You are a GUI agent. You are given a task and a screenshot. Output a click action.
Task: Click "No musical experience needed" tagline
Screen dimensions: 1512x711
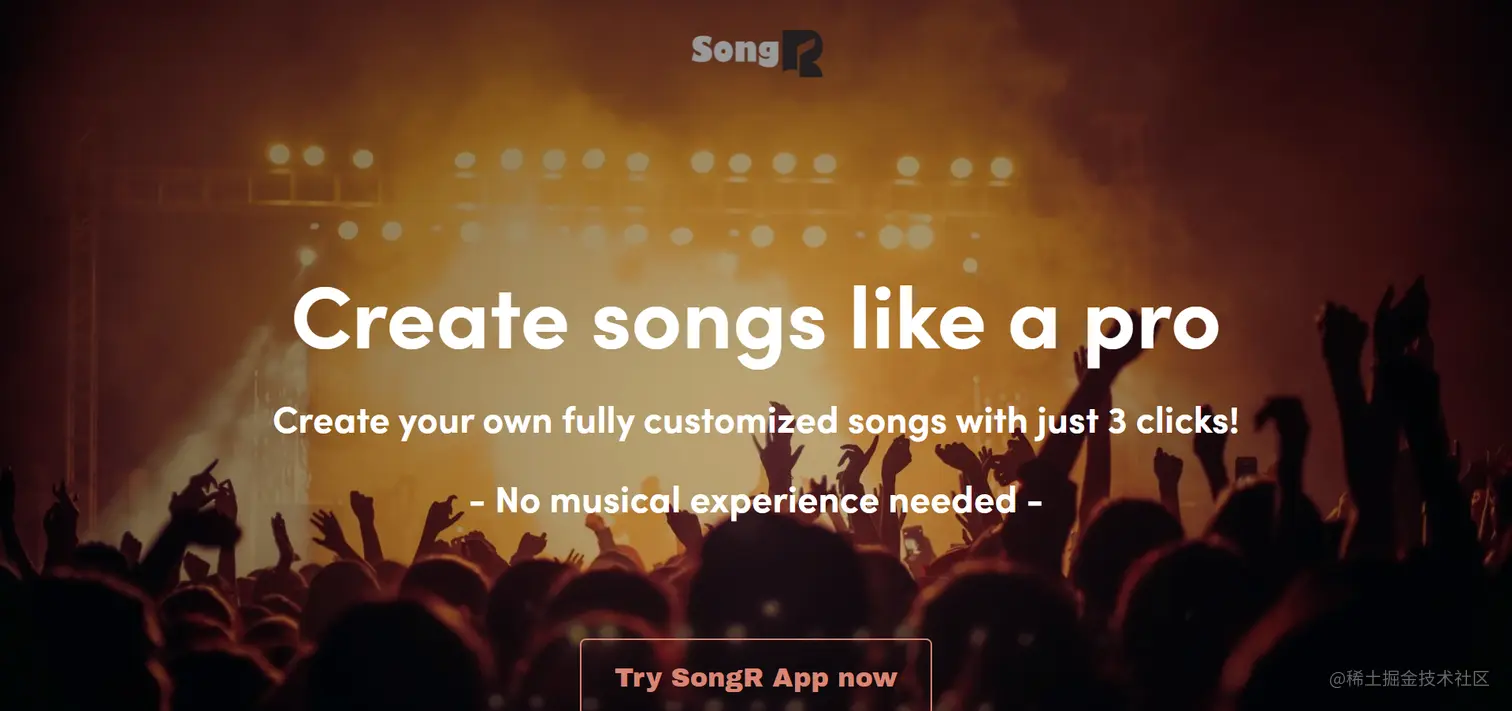point(756,500)
